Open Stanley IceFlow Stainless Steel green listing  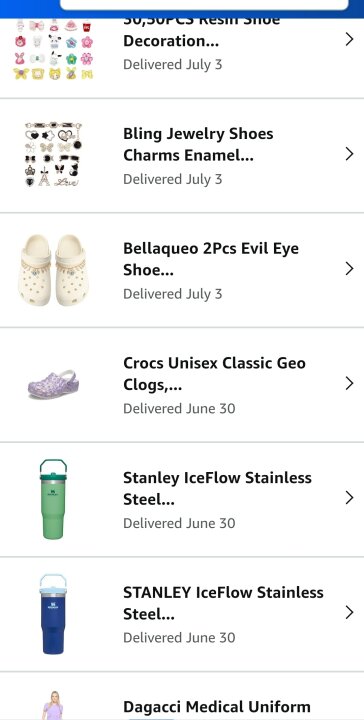tap(217, 488)
